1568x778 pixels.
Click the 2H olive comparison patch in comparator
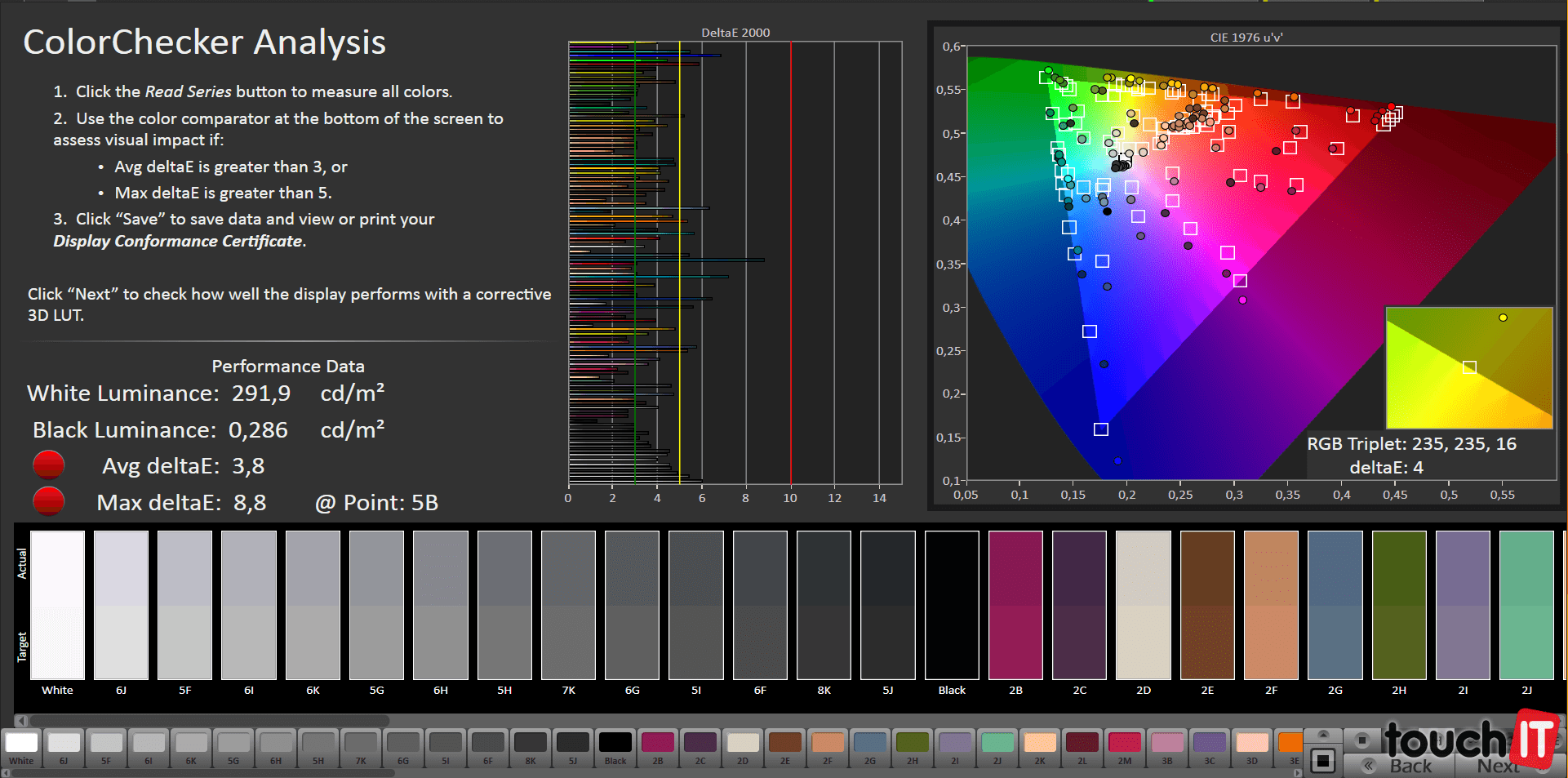pos(1399,605)
